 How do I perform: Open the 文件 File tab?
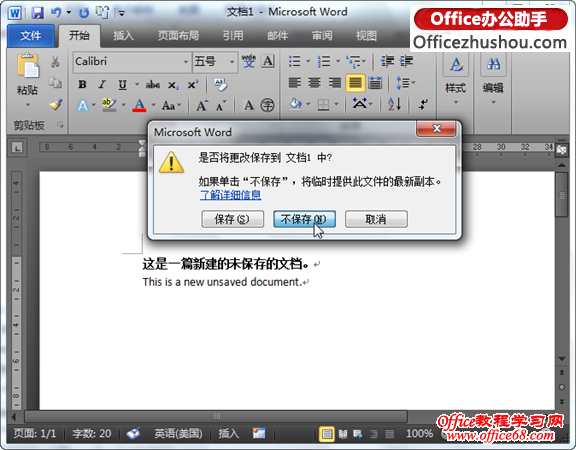click(31, 36)
